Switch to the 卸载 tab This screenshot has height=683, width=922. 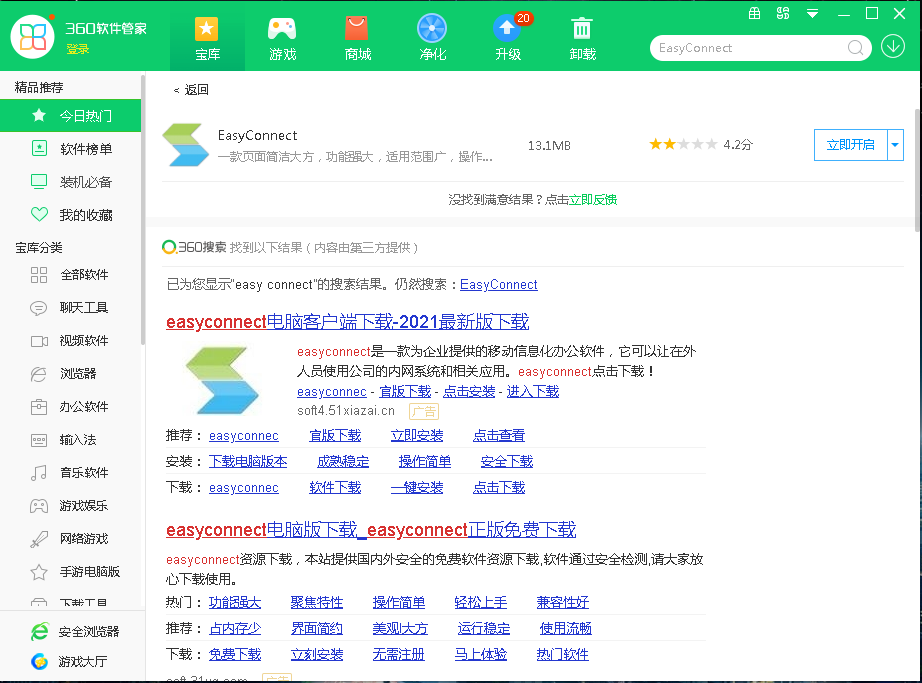click(583, 39)
